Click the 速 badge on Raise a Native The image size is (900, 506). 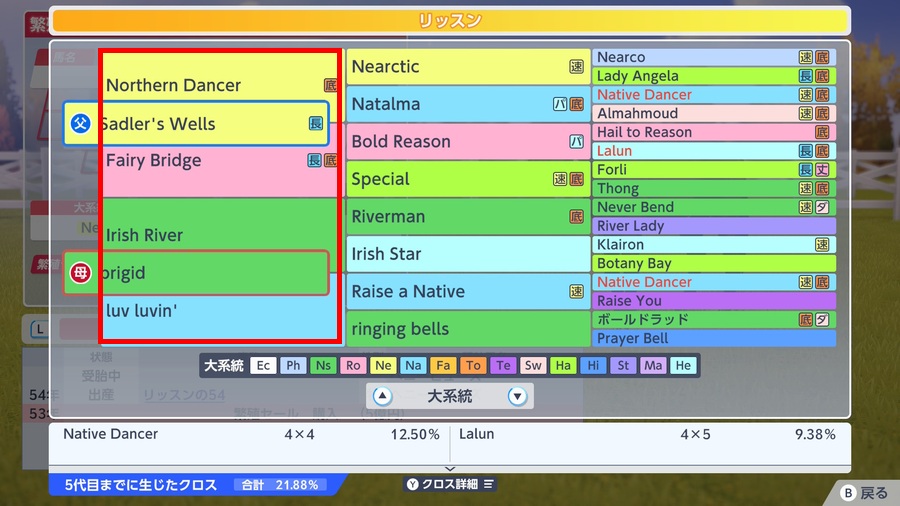[x=576, y=291]
